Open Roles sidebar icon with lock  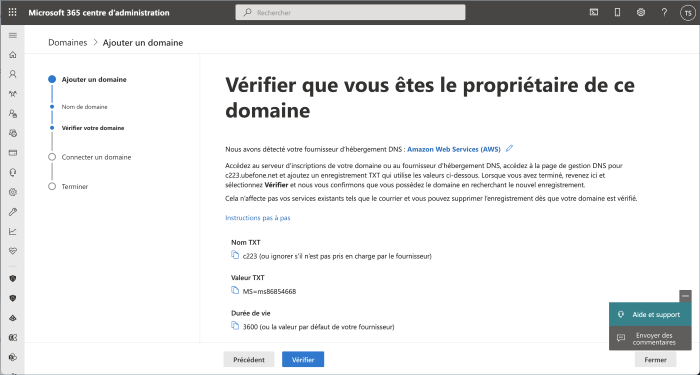[12, 113]
